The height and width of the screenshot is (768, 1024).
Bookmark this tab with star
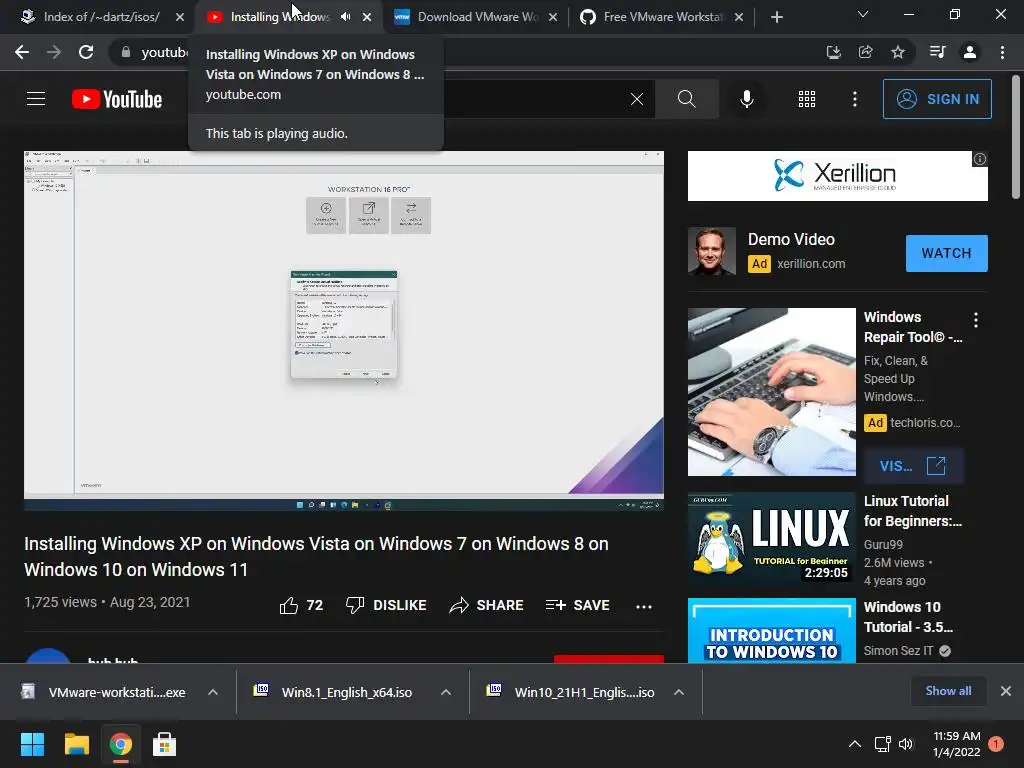click(898, 52)
